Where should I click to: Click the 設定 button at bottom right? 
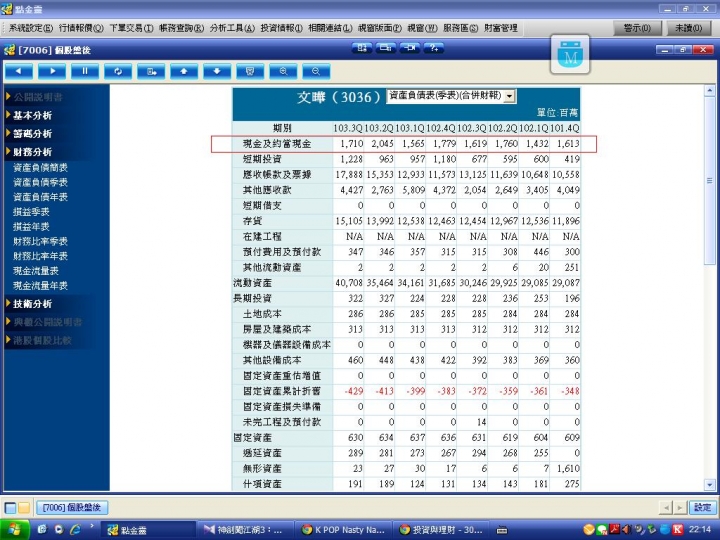pos(702,507)
